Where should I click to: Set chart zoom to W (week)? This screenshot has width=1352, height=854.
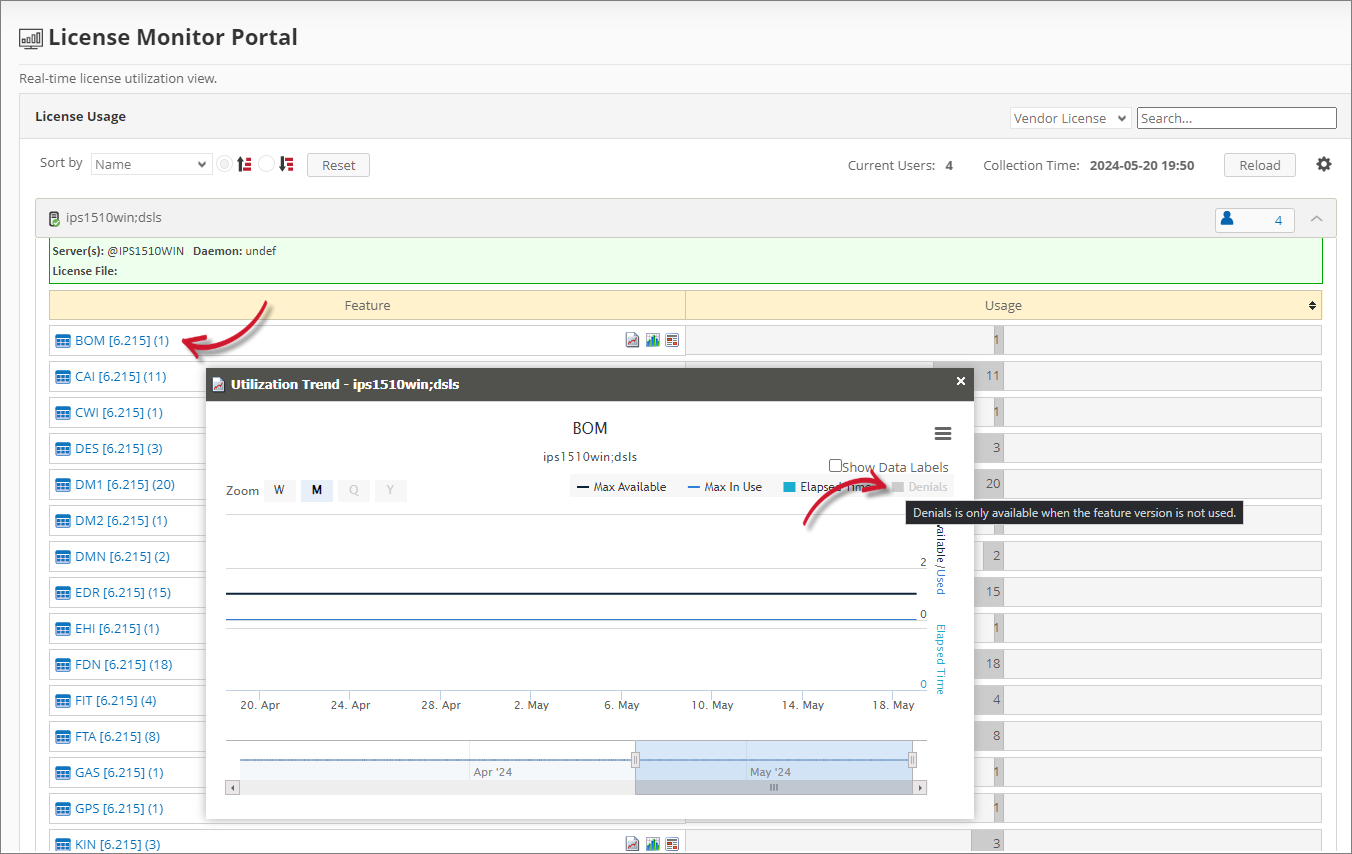point(279,490)
